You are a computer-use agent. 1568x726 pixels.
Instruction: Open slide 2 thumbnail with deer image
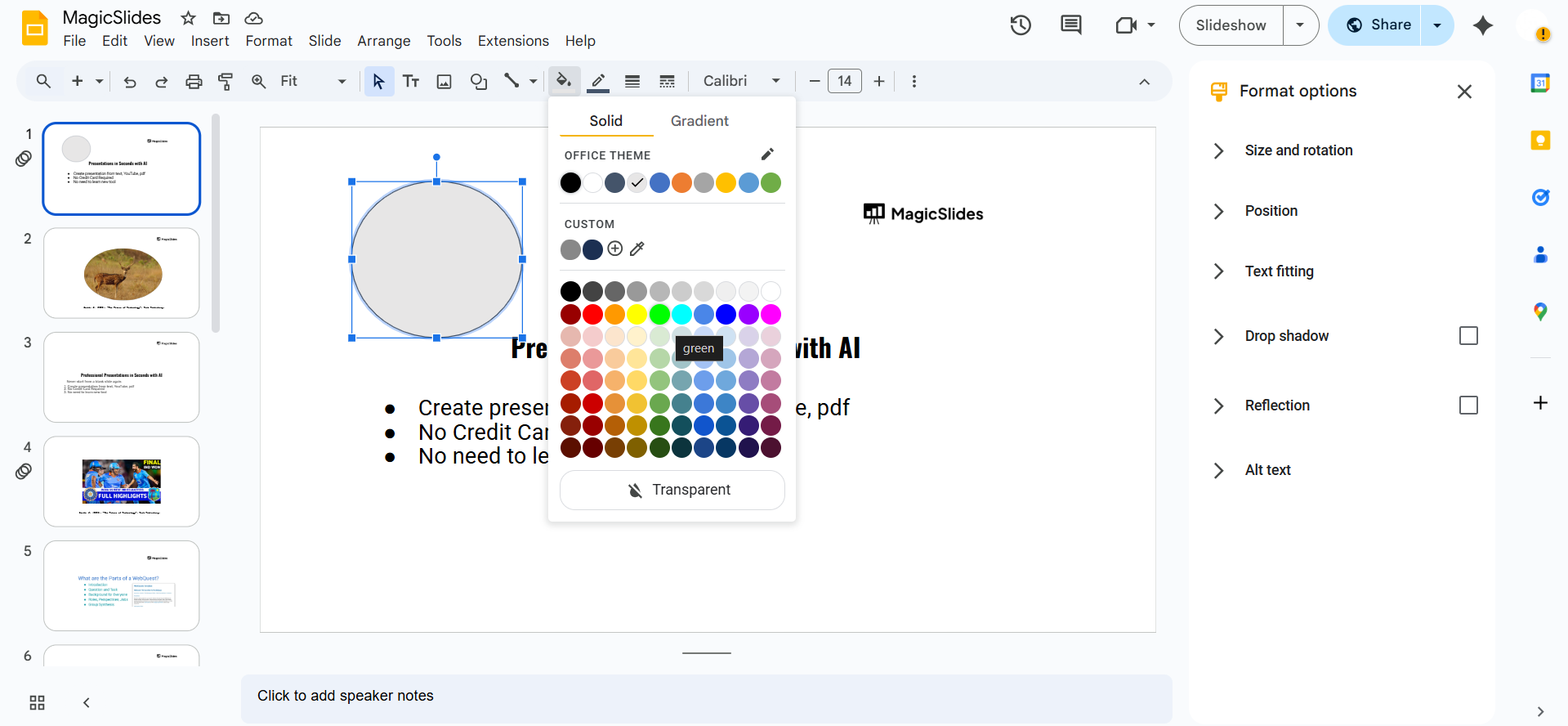coord(122,273)
